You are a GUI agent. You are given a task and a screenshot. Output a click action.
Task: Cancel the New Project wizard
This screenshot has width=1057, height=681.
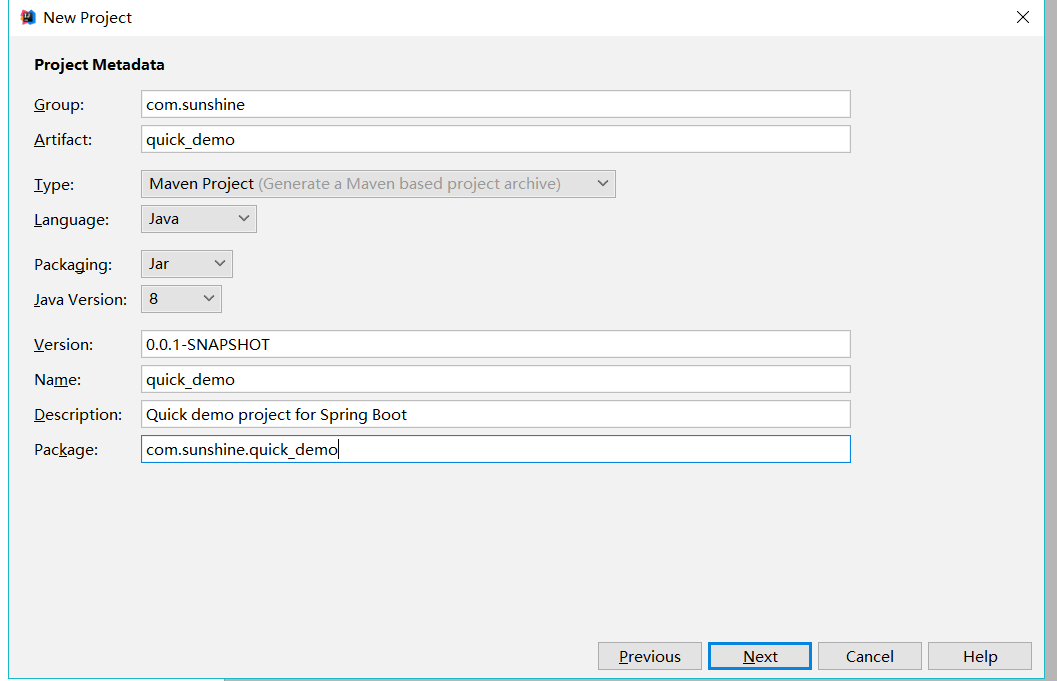[870, 656]
